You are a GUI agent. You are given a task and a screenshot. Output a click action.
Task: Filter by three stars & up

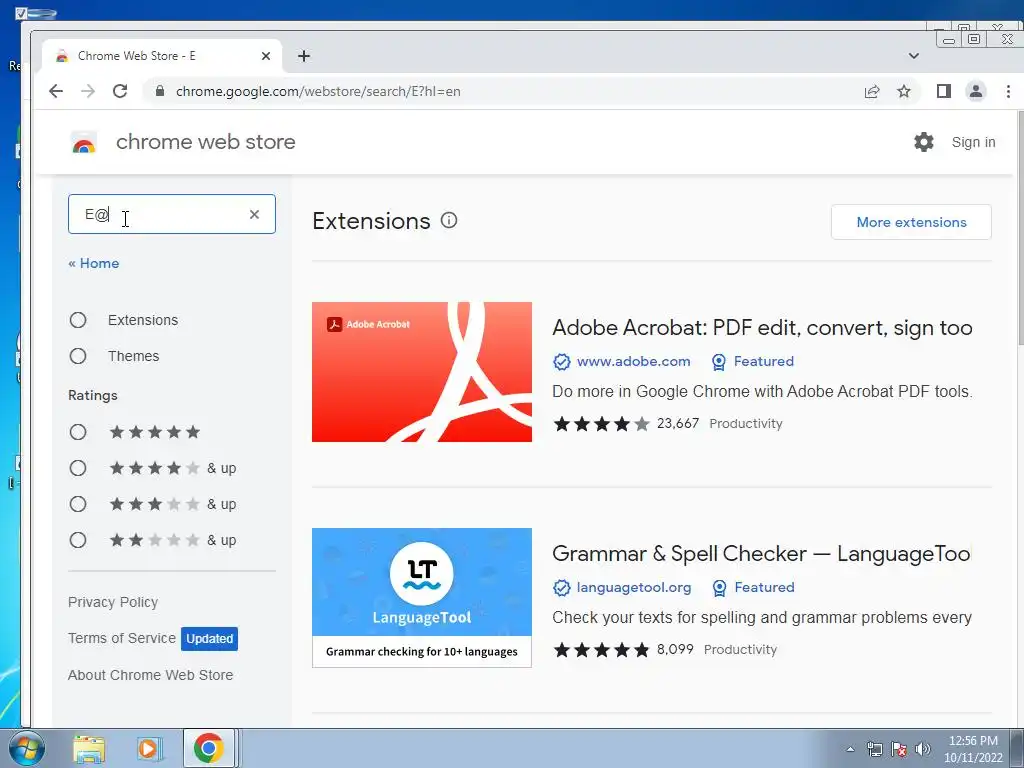[78, 504]
